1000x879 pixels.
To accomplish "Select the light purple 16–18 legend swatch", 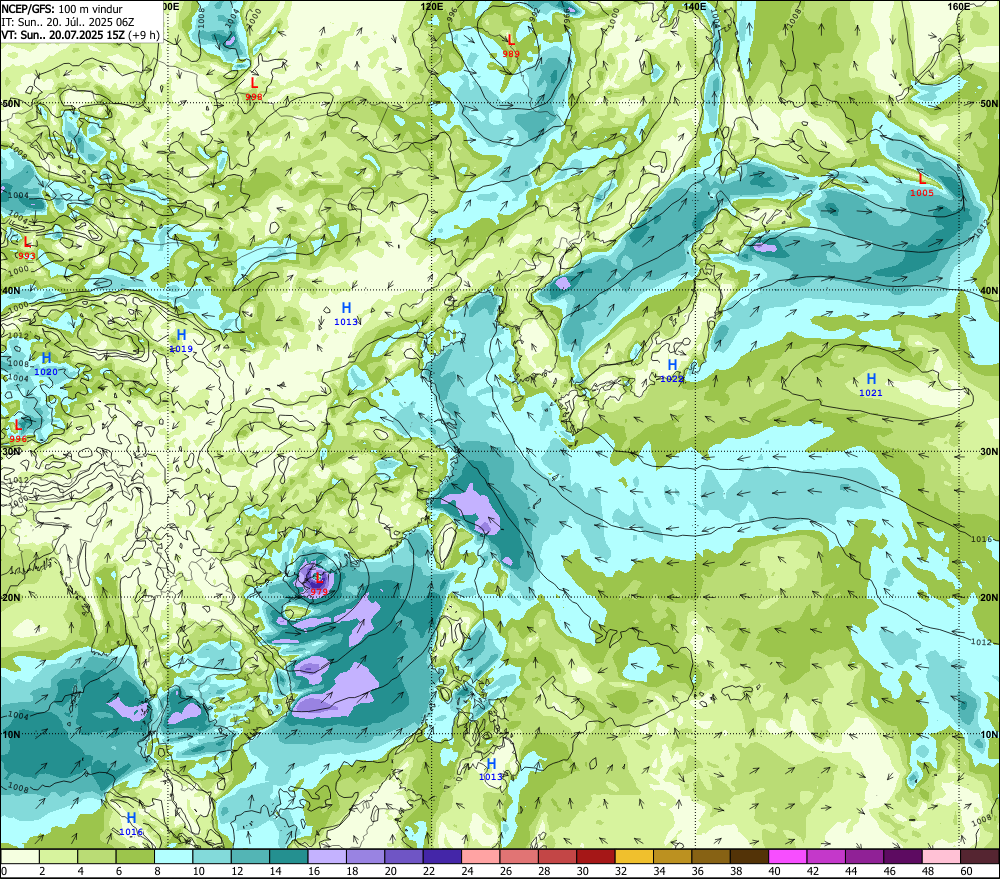I will click(327, 856).
